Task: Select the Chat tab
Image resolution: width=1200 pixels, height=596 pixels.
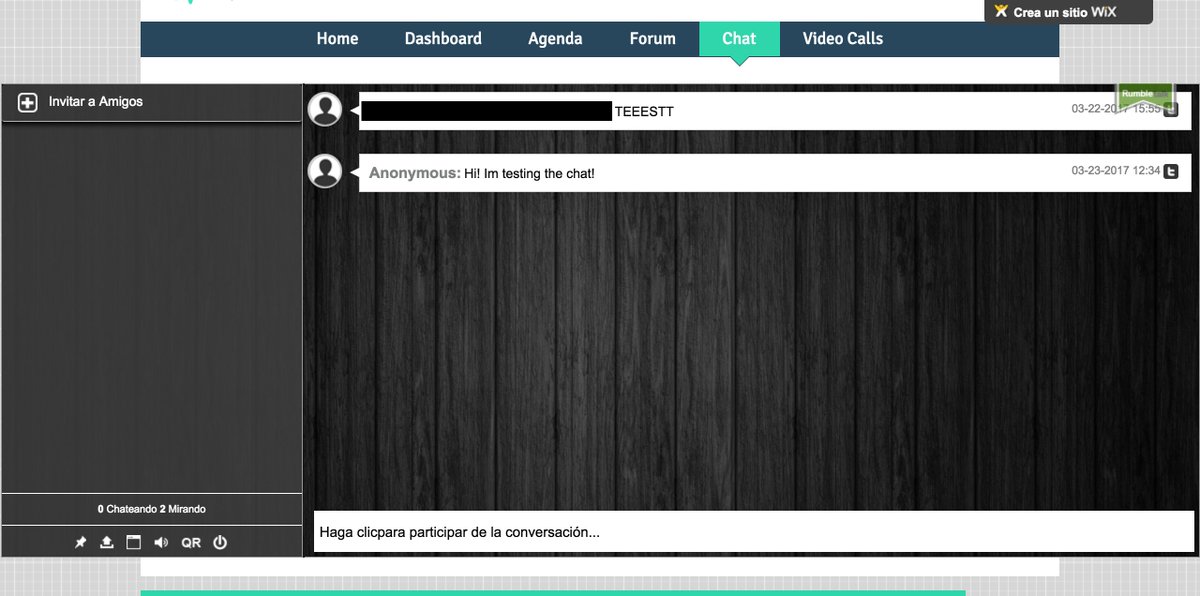Action: click(739, 39)
